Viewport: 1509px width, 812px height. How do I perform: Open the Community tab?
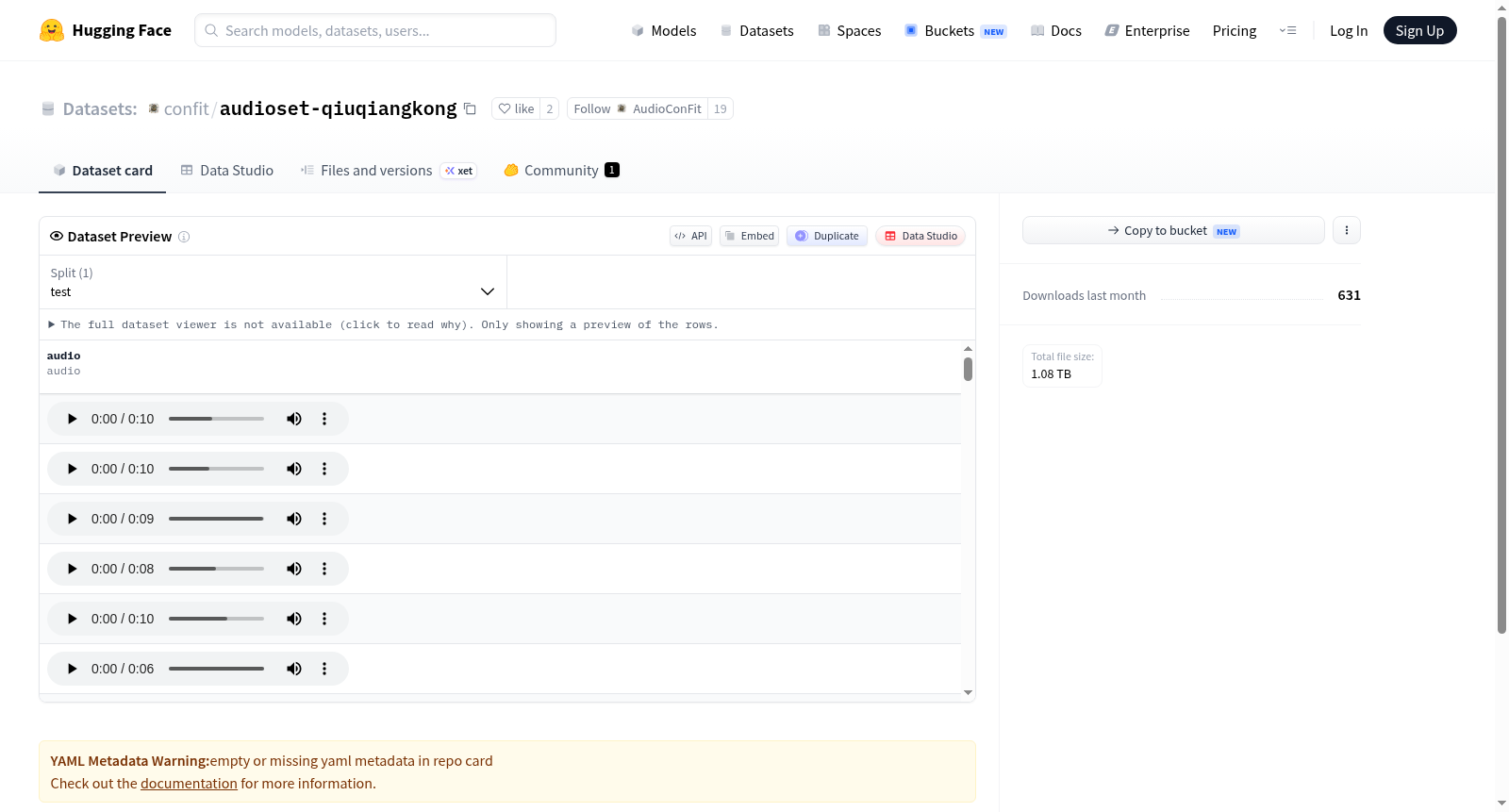pos(561,170)
